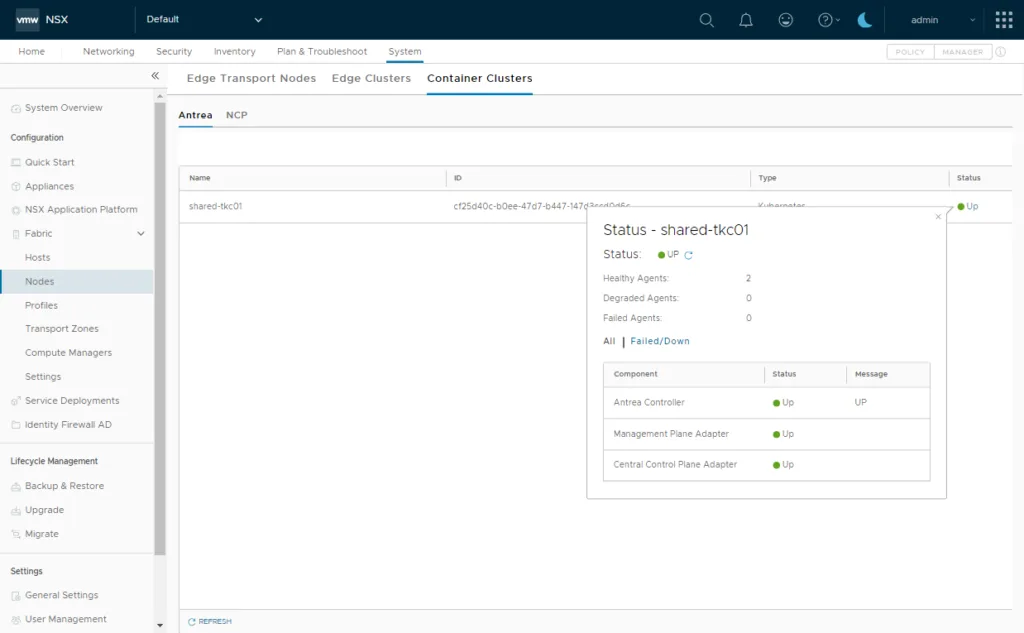The image size is (1024, 633).
Task: Show All components filter
Action: click(x=609, y=341)
